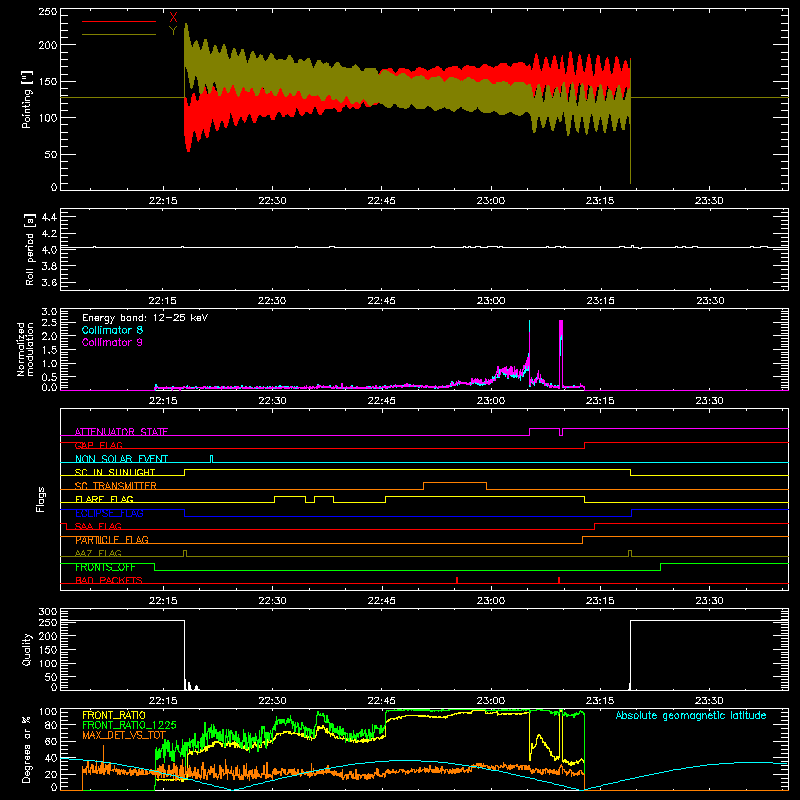Select 'Energy band: 12-25 keV' text
The image size is (800, 800).
click(145, 318)
